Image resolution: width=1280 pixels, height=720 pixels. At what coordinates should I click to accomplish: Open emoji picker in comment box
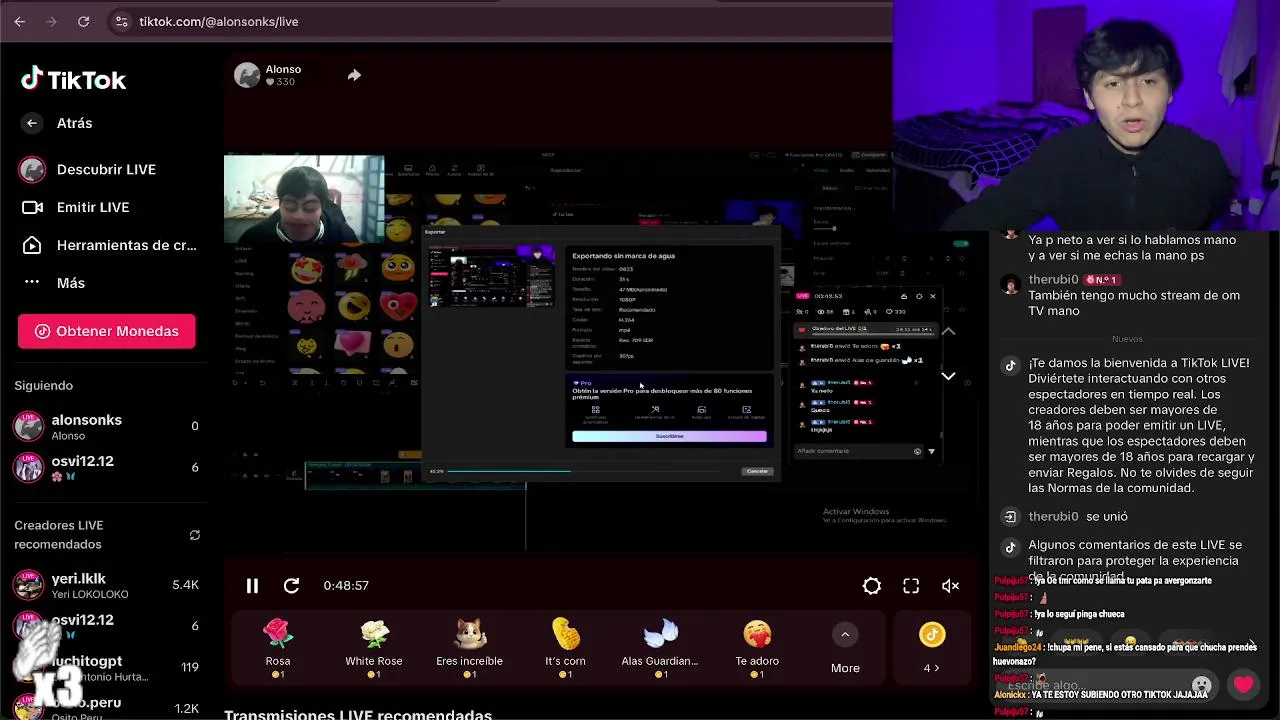point(1202,686)
